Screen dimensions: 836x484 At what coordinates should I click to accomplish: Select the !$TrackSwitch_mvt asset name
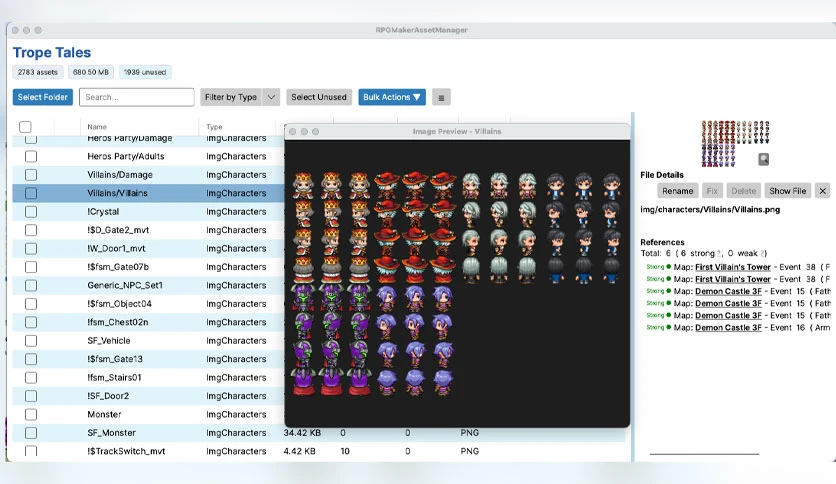pyautogui.click(x=126, y=451)
